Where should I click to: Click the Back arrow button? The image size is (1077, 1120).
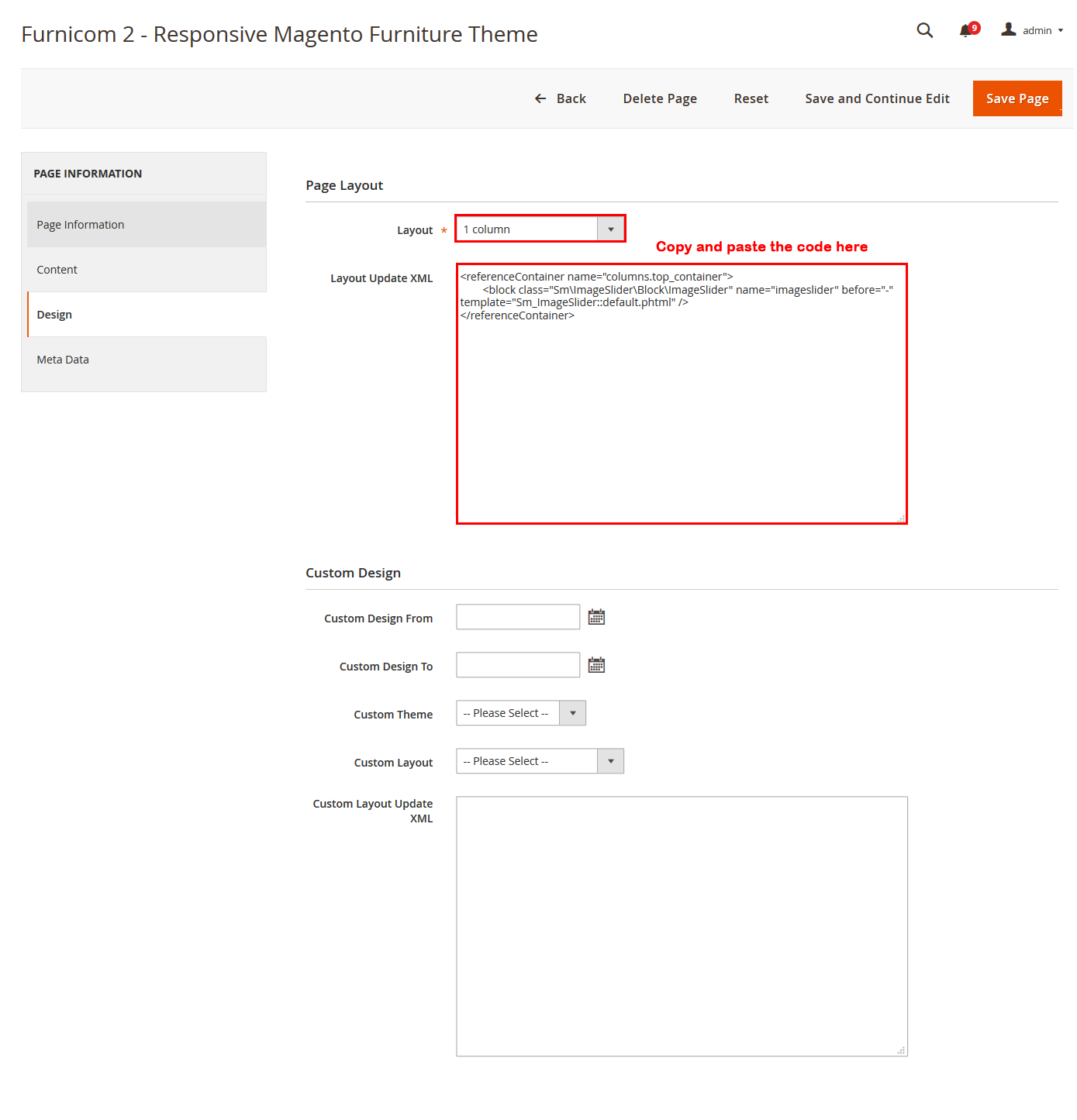pyautogui.click(x=560, y=98)
